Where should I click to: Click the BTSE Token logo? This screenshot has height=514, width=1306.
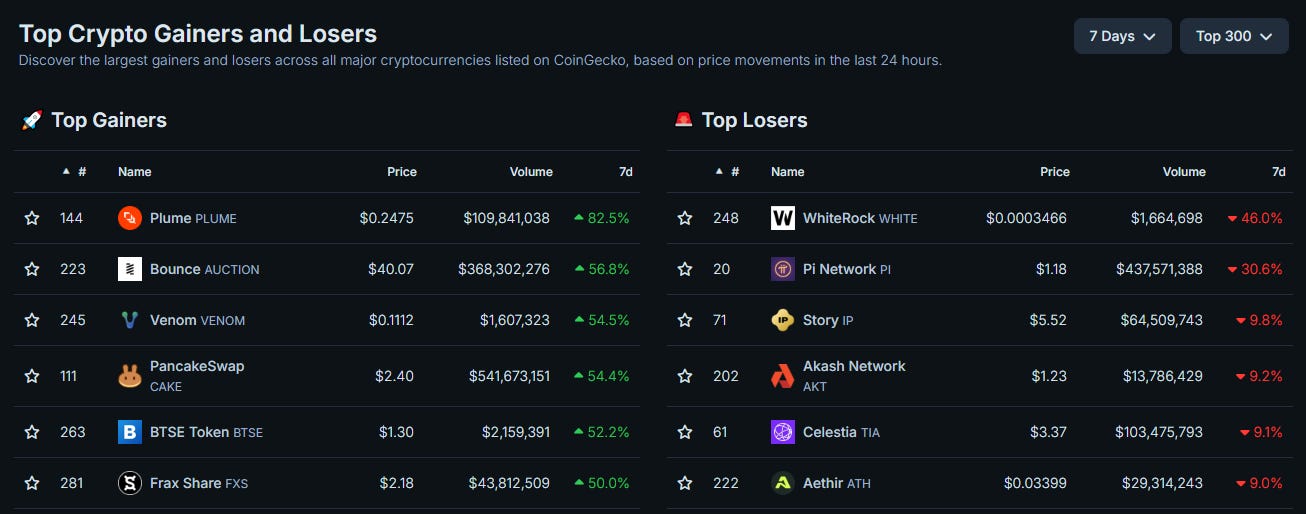(x=130, y=432)
